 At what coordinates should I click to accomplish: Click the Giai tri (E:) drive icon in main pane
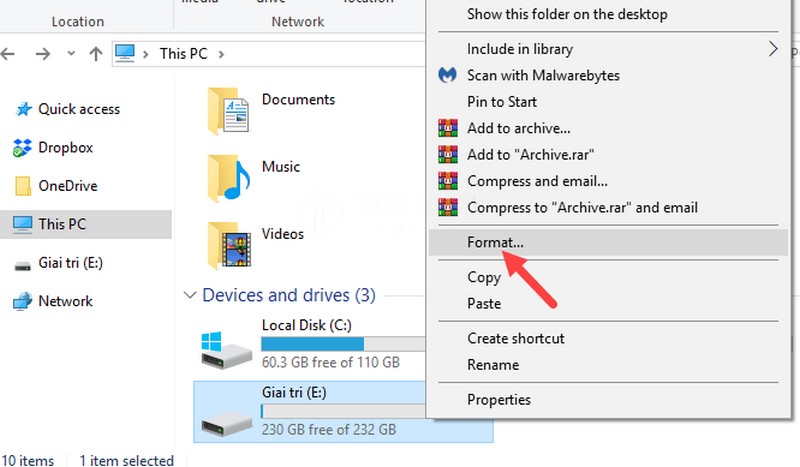pos(227,424)
